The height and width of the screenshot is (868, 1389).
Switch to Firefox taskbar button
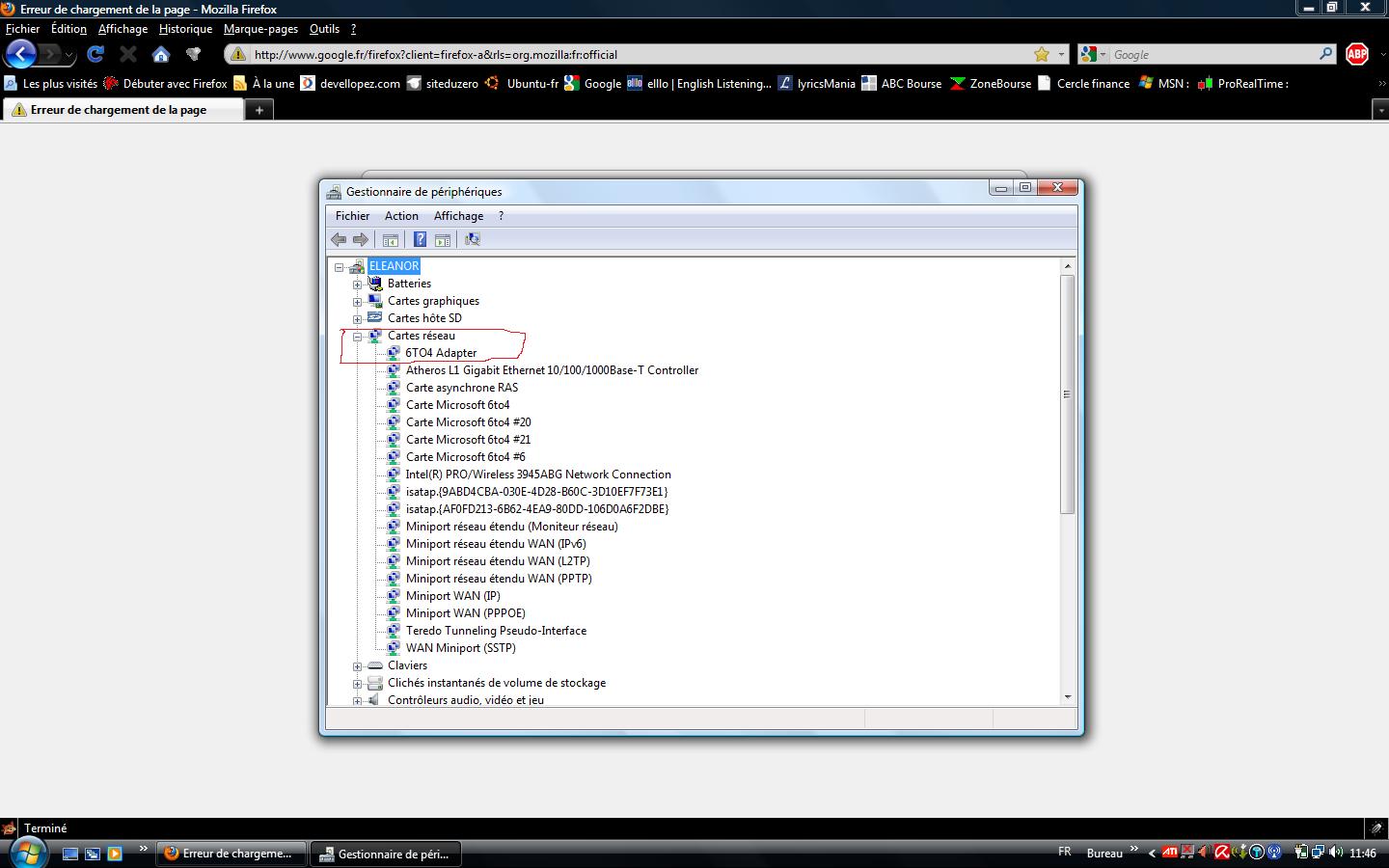(231, 854)
